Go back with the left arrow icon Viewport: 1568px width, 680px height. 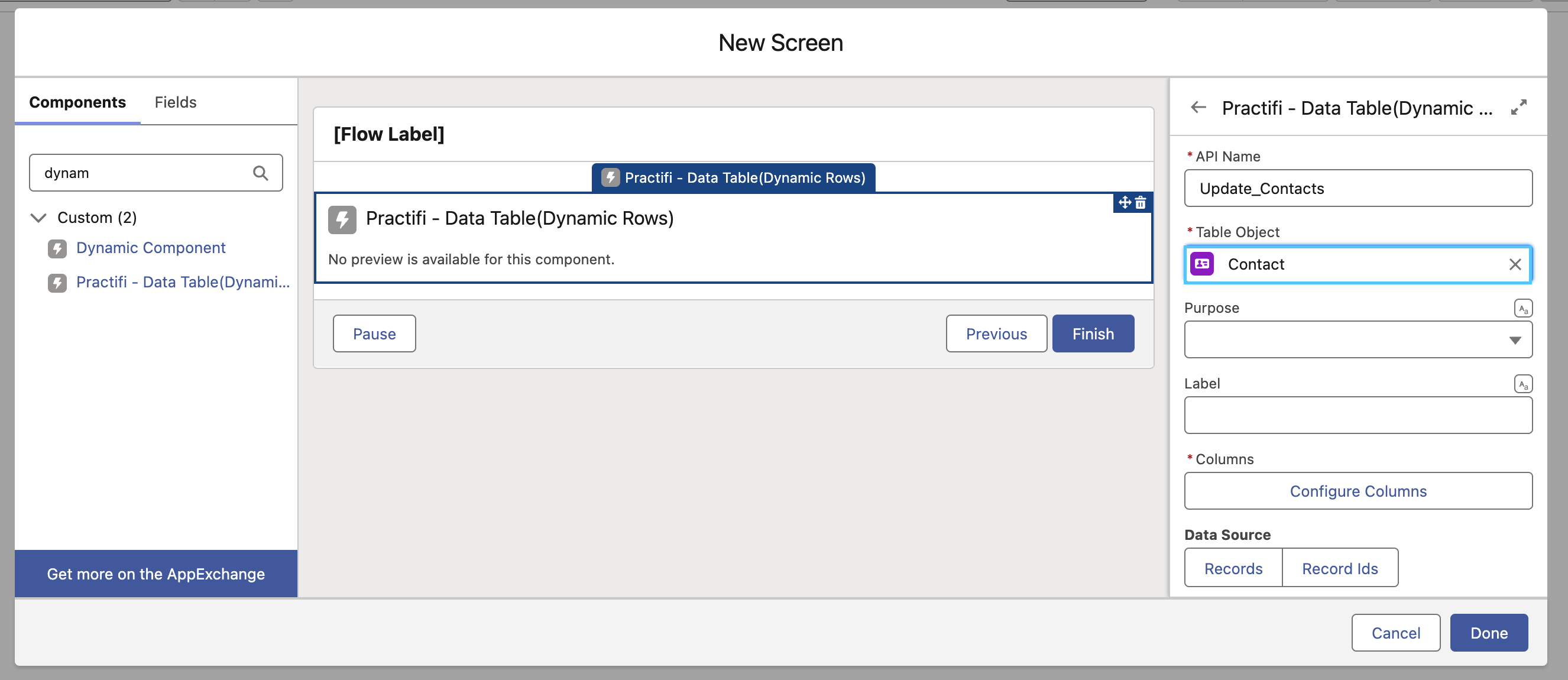pos(1198,108)
